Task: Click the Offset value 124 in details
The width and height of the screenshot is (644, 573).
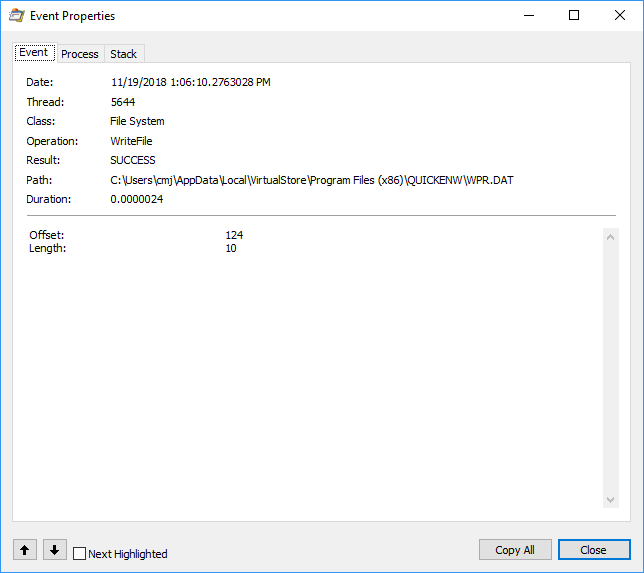Action: 234,235
